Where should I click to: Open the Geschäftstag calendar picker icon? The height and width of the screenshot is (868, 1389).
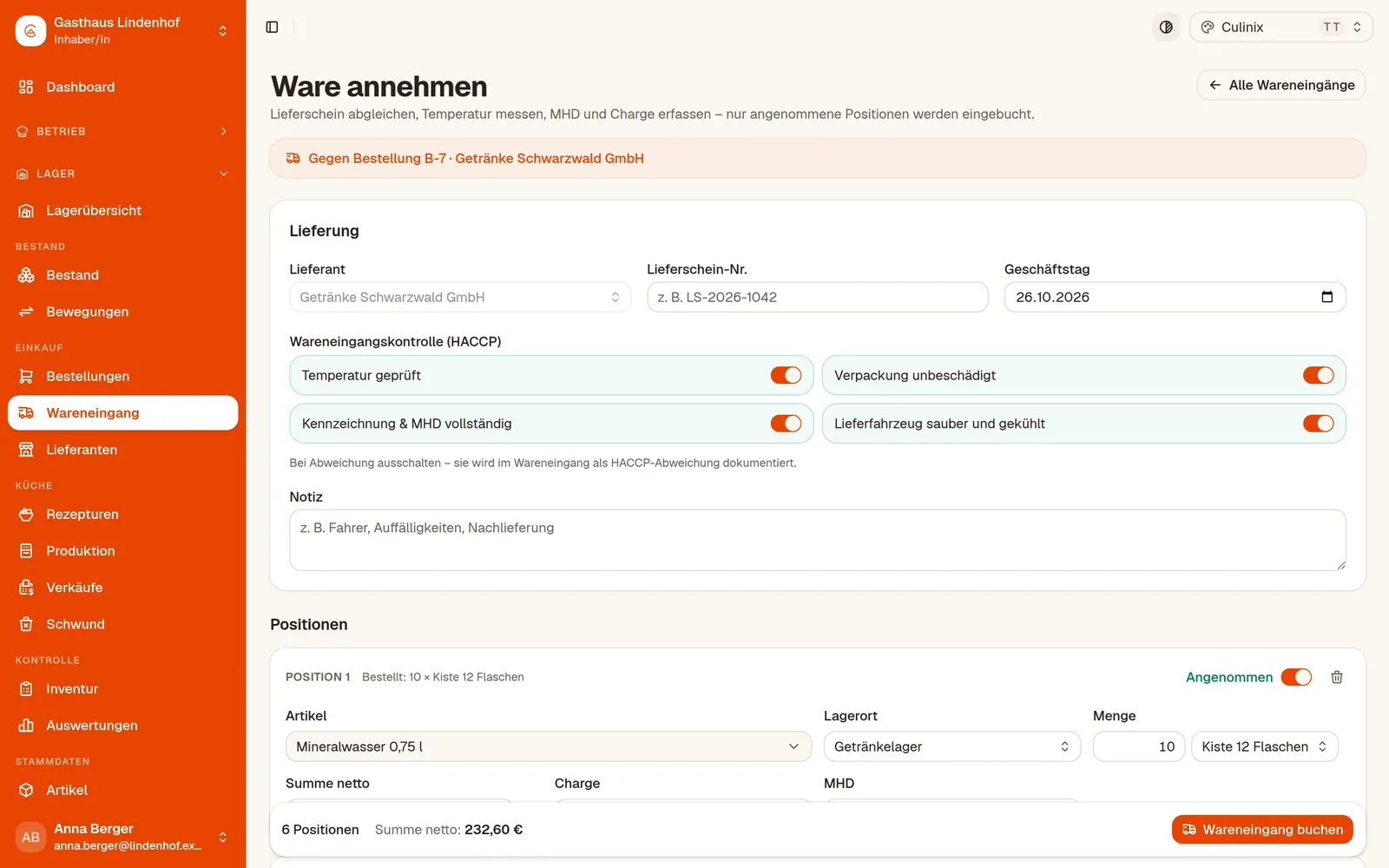coord(1326,297)
